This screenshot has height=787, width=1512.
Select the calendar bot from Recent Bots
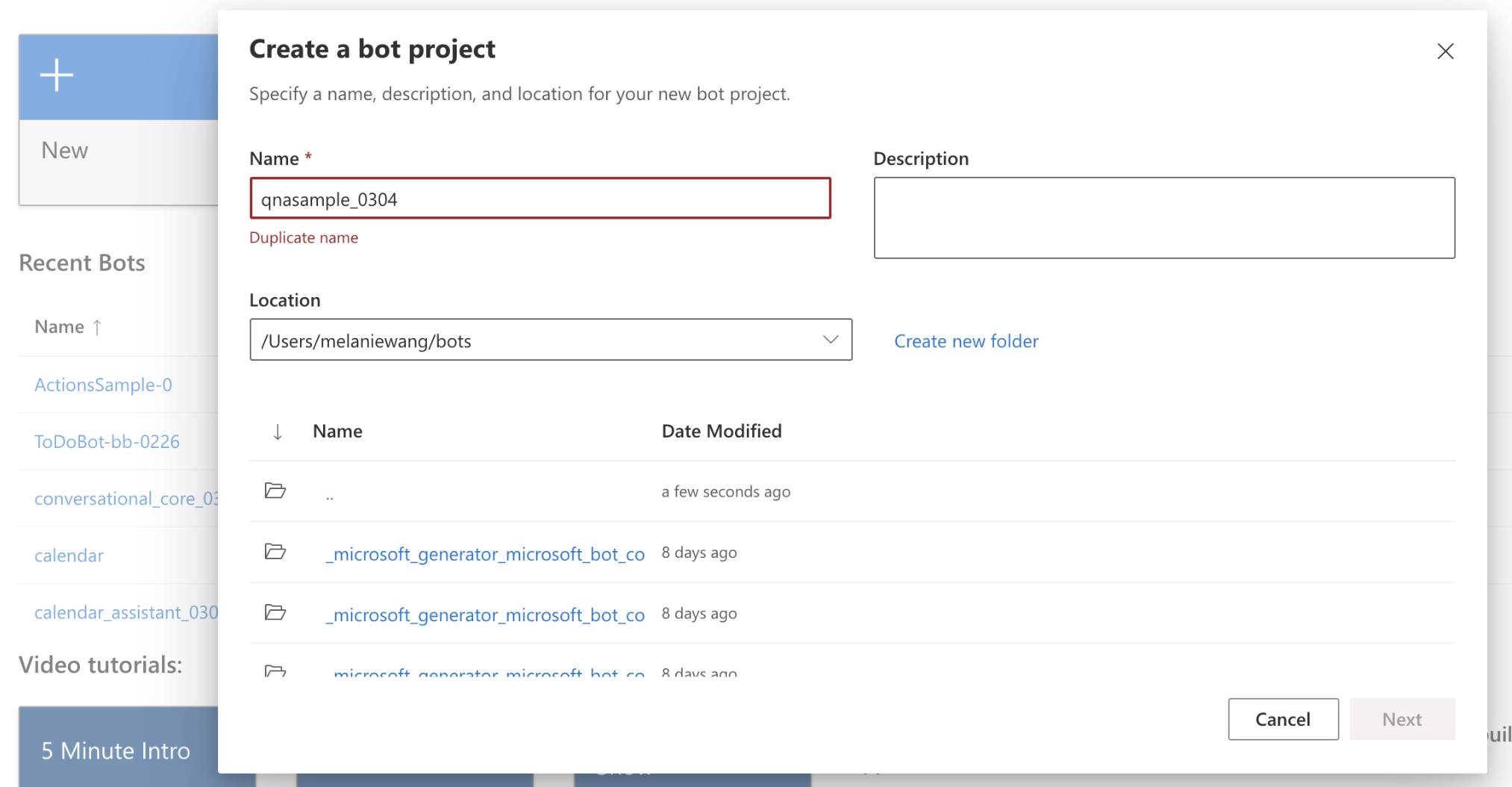pos(68,555)
